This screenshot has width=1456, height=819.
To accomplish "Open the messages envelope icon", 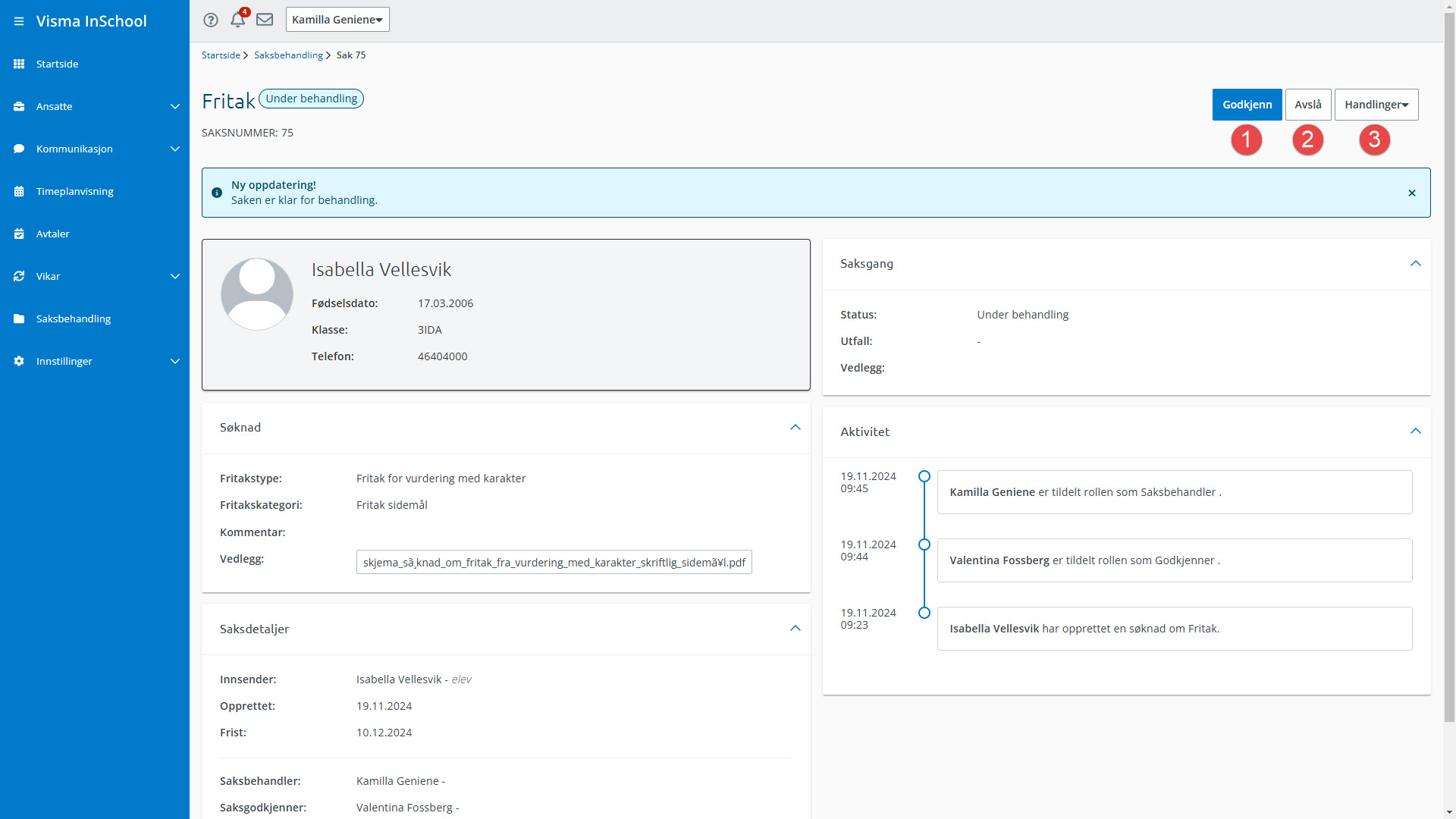I will pyautogui.click(x=265, y=20).
